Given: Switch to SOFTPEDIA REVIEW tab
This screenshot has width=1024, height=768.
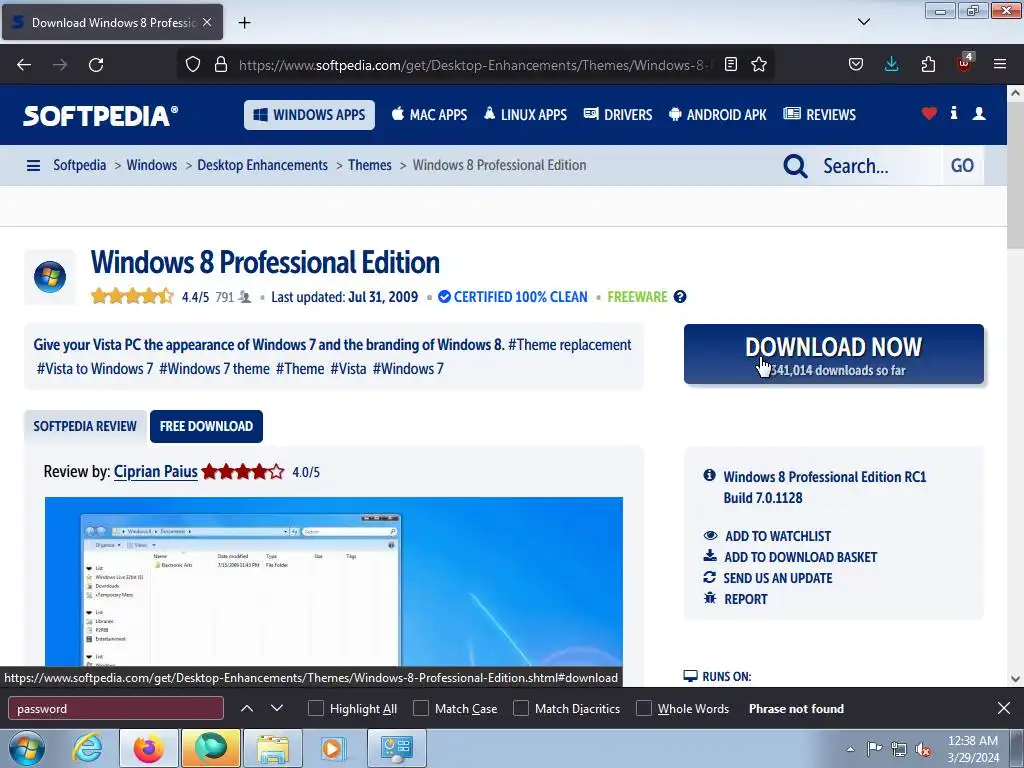Looking at the screenshot, I should point(85,426).
